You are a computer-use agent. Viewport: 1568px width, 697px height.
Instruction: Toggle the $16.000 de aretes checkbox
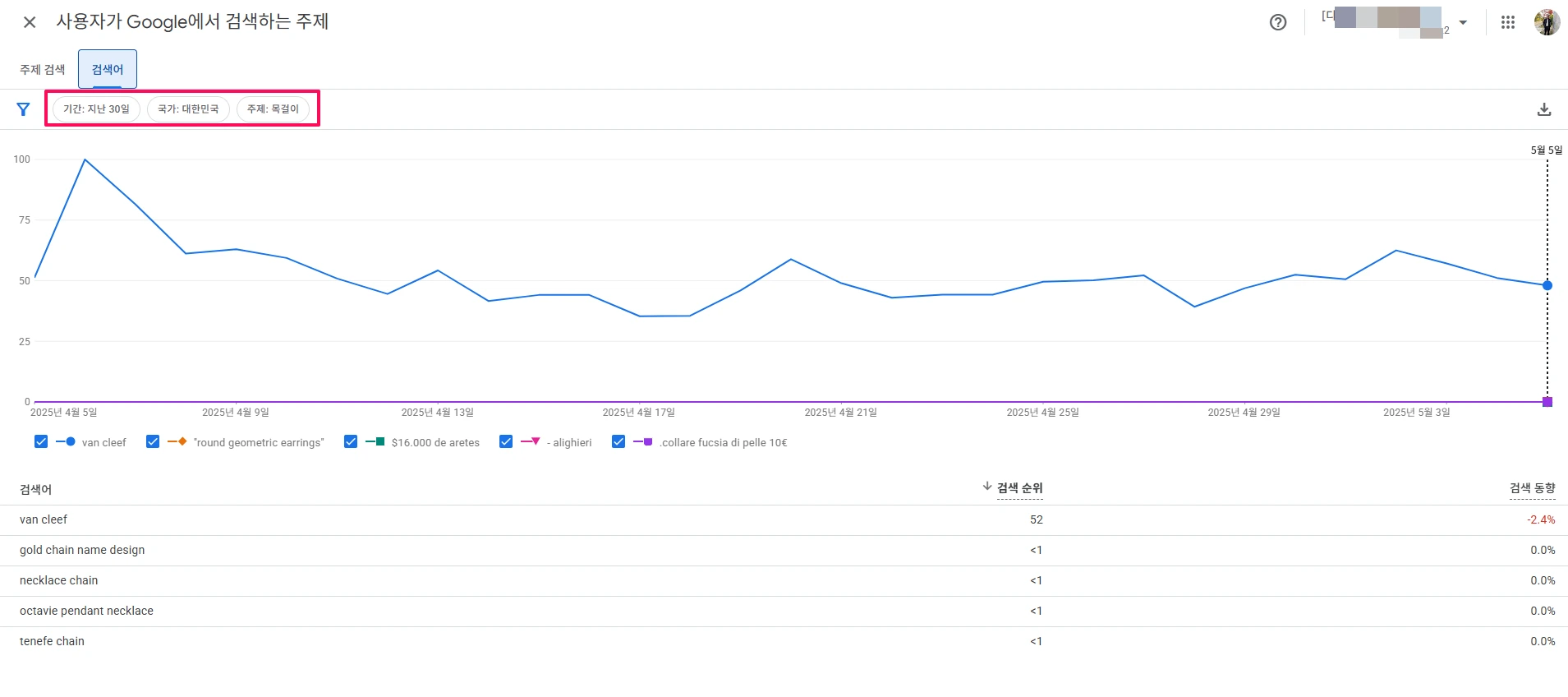pyautogui.click(x=351, y=442)
